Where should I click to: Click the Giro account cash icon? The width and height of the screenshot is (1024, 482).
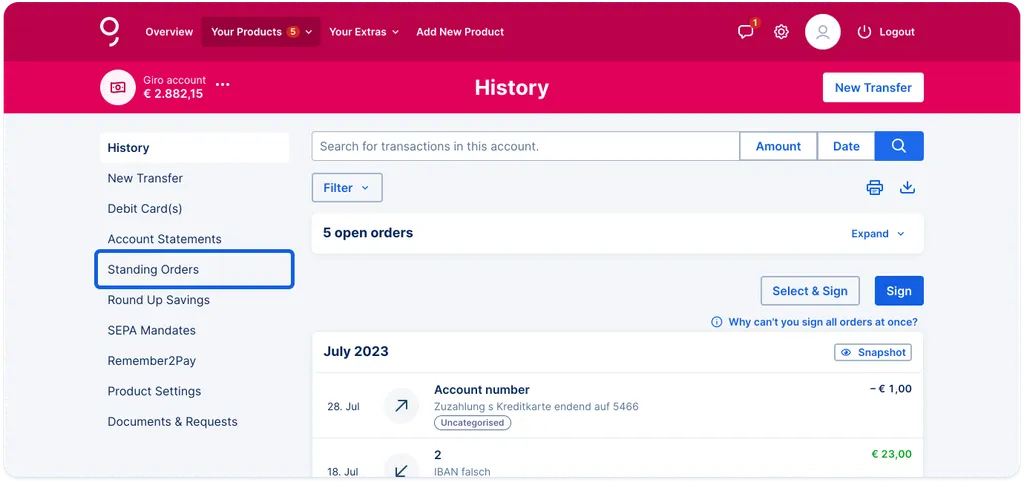[x=118, y=88]
